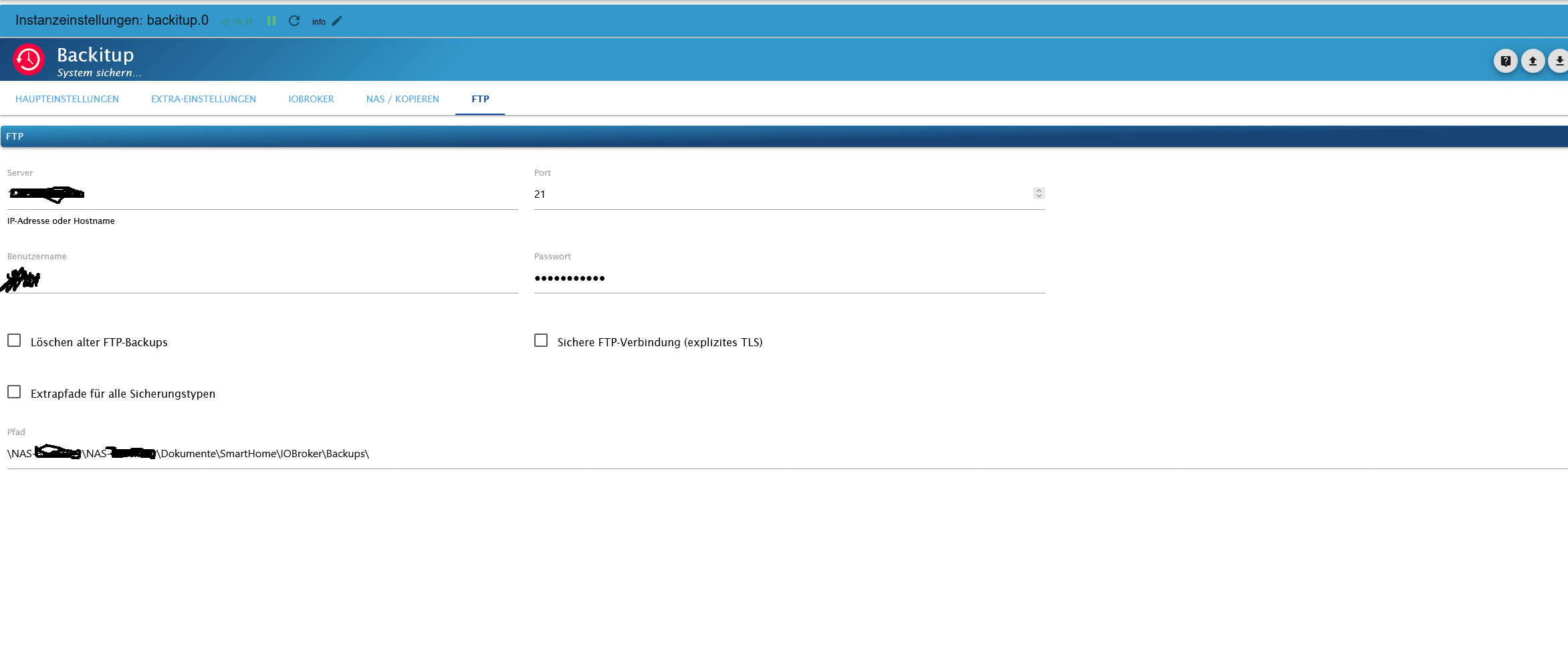The width and height of the screenshot is (1568, 649).
Task: Click the Port field spinner arrows
Action: [x=1038, y=193]
